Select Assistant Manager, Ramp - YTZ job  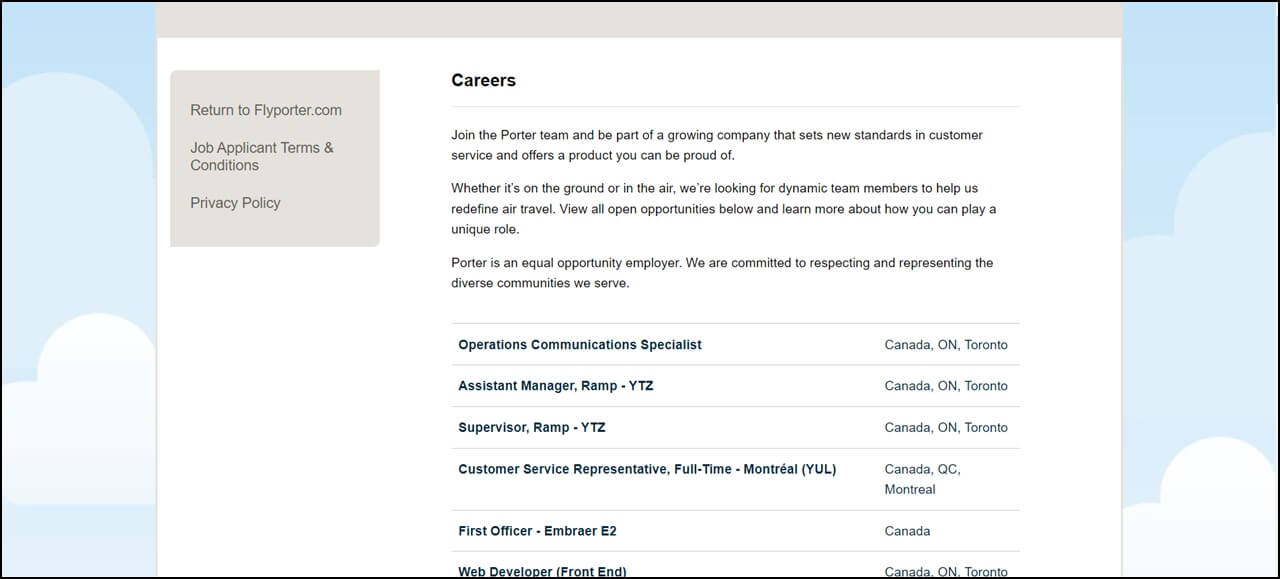[x=556, y=386]
